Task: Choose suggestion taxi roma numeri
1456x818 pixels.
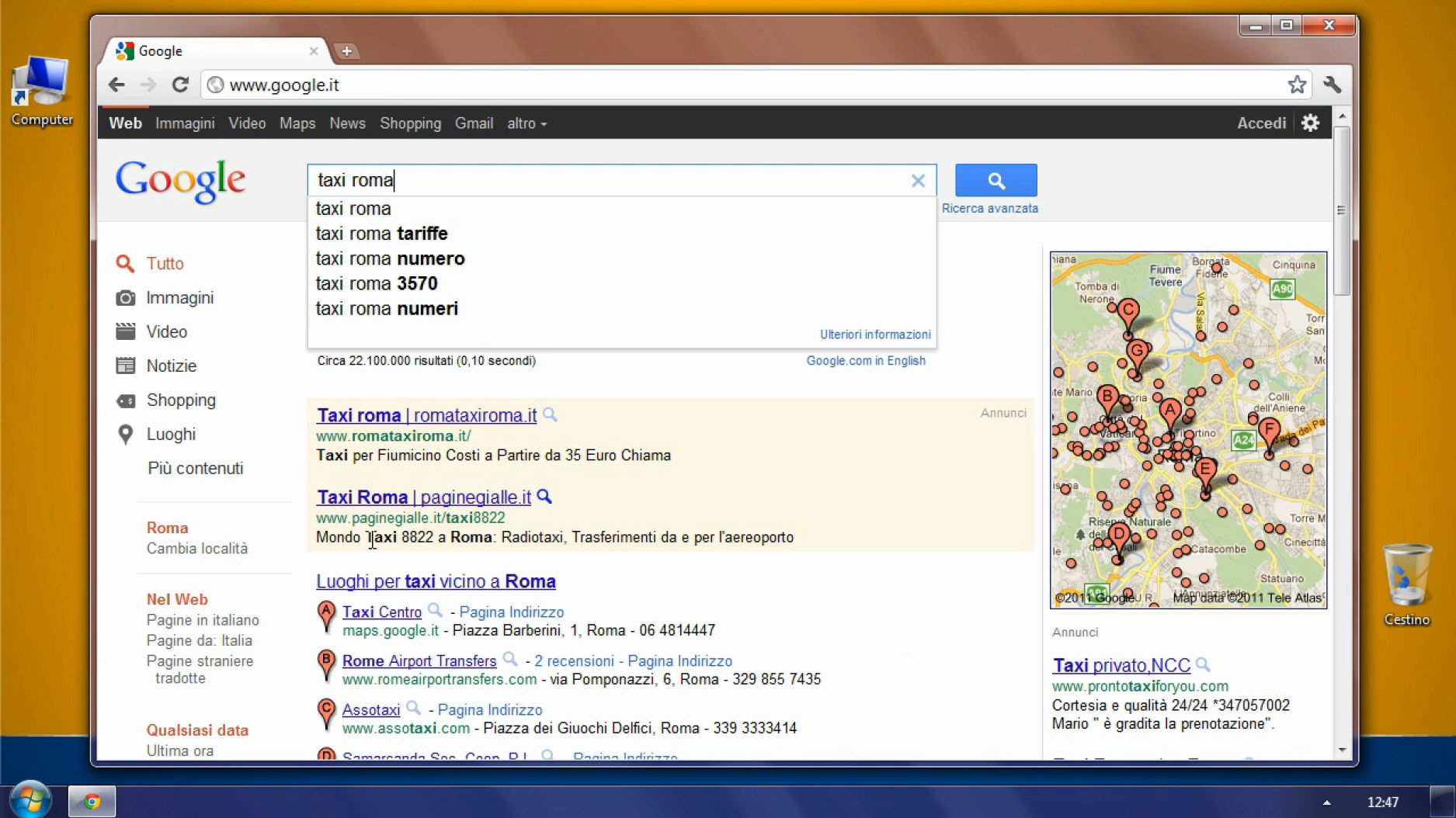Action: 621,309
